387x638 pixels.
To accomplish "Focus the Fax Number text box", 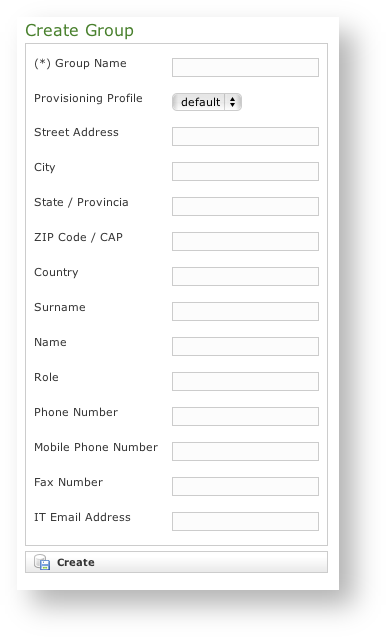I will pyautogui.click(x=245, y=486).
